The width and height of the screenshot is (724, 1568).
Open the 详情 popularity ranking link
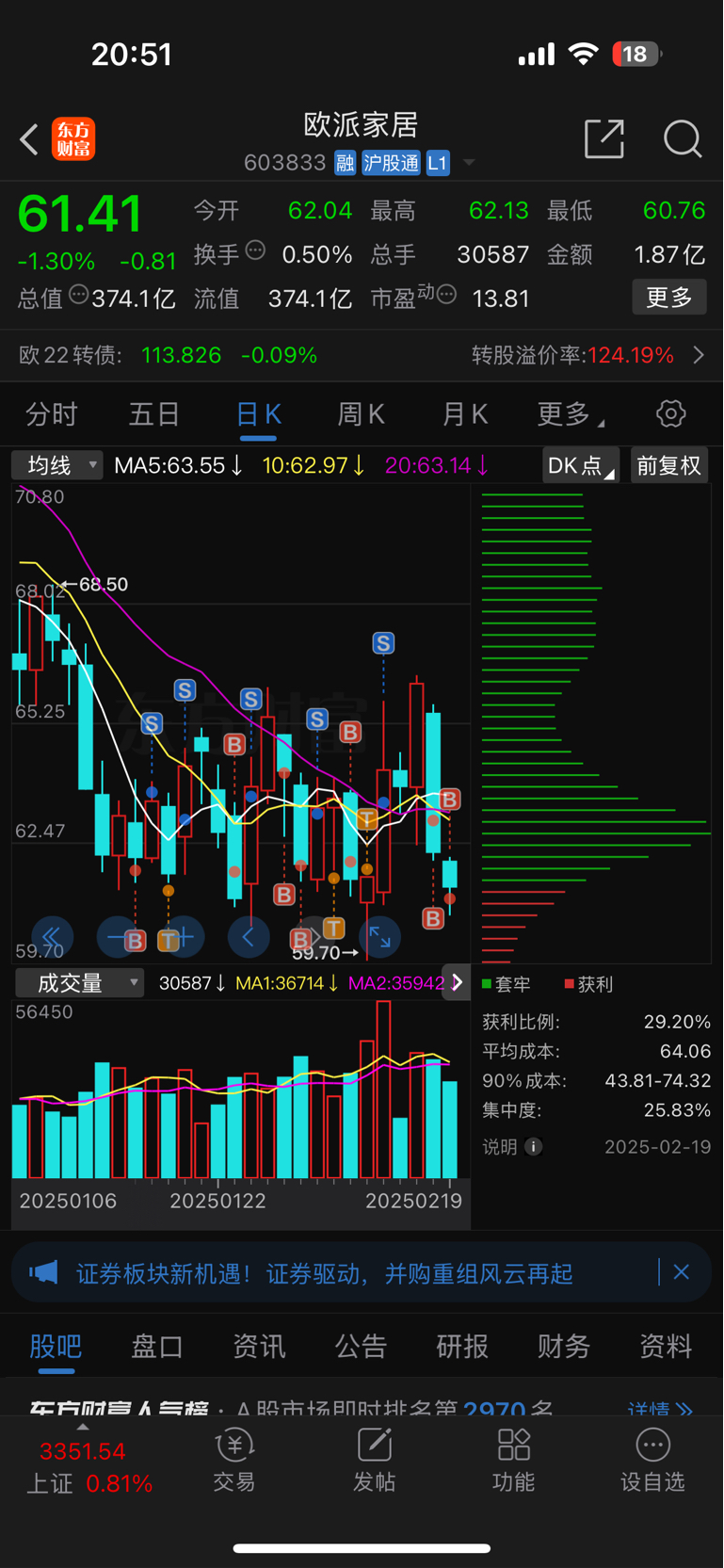pos(660,1409)
